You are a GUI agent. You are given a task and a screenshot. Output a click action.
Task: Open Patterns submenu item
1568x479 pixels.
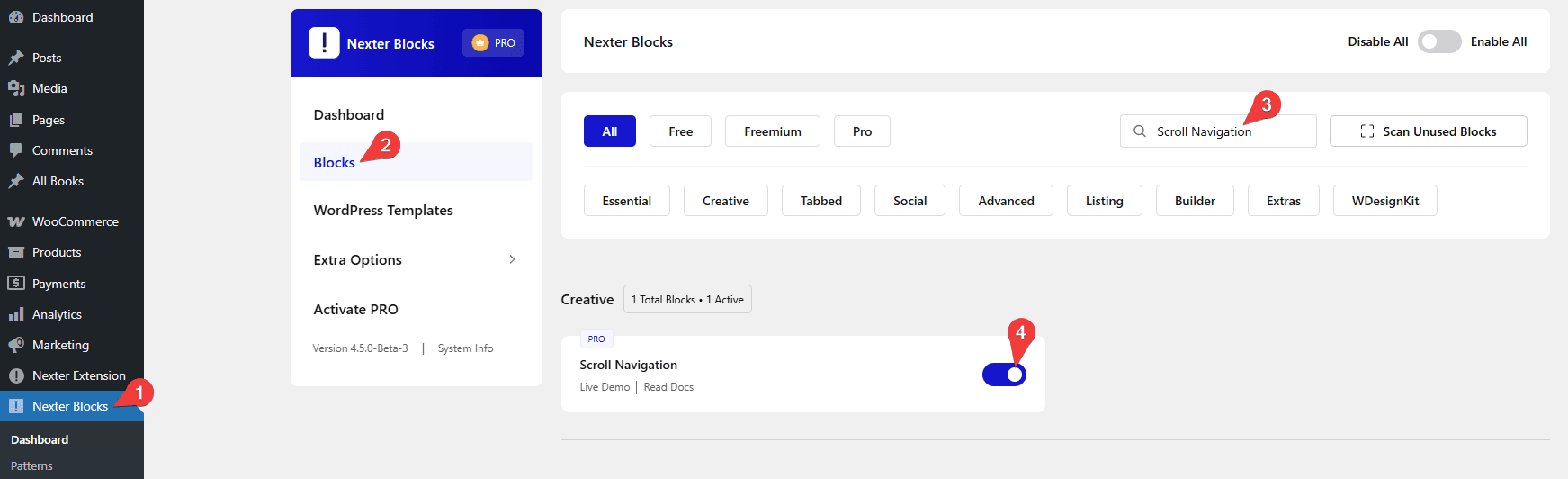[31, 465]
